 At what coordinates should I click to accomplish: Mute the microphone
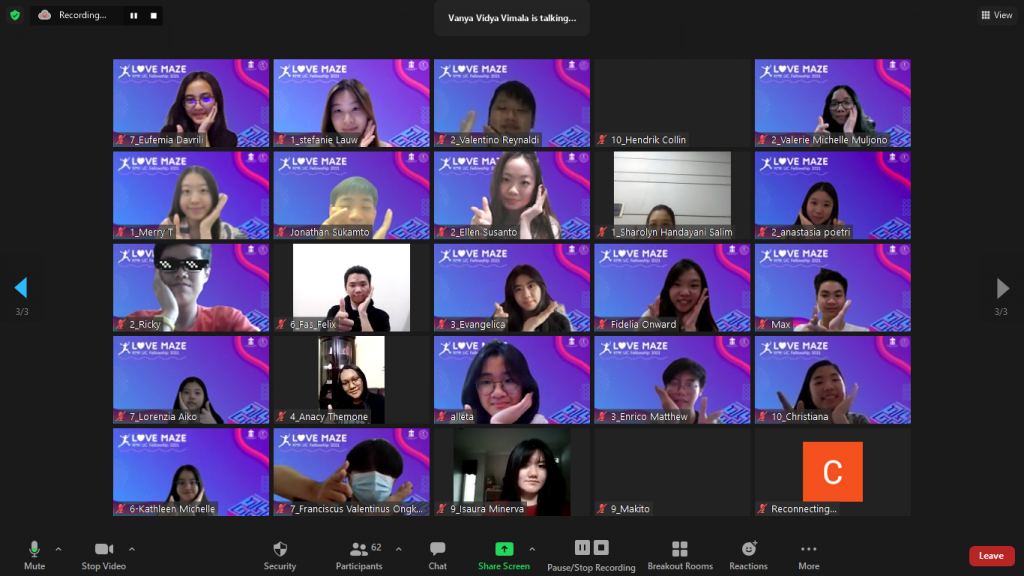(34, 550)
